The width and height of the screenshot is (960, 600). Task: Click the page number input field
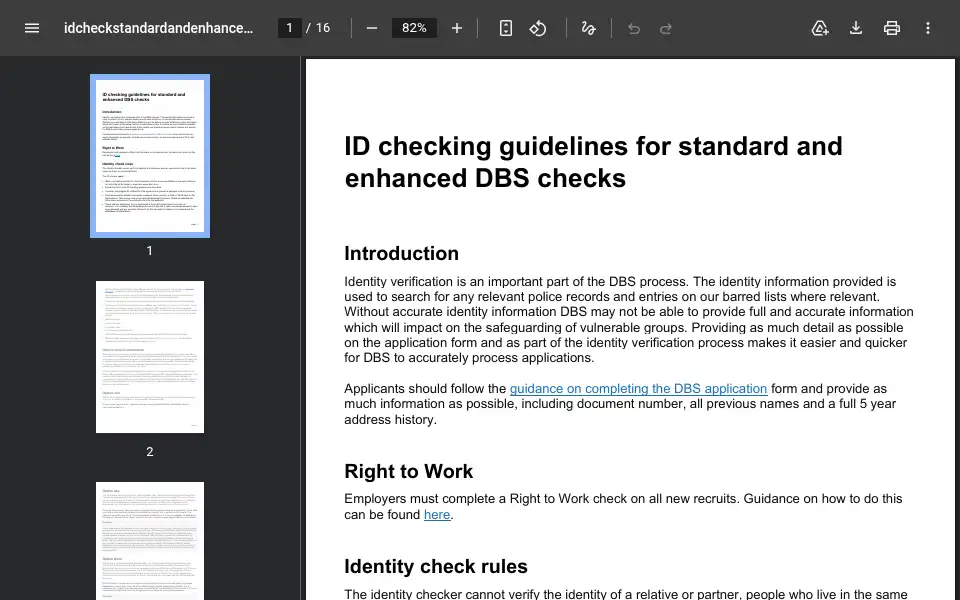(290, 28)
